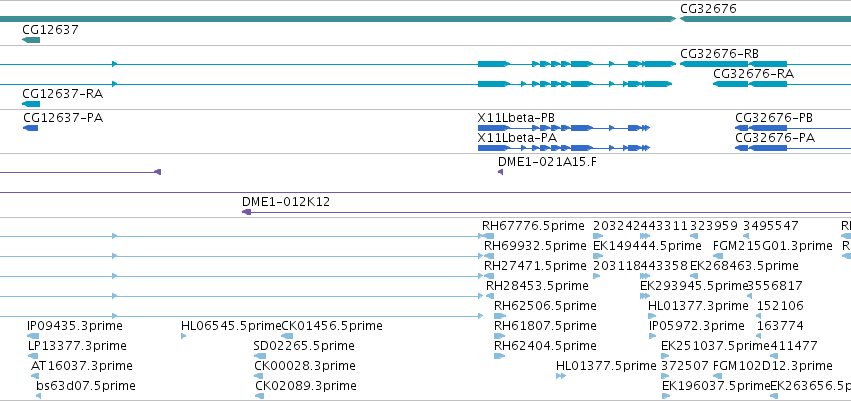Click the double-arrow feature under HL01377.5prime
The image size is (851, 401).
click(x=561, y=376)
